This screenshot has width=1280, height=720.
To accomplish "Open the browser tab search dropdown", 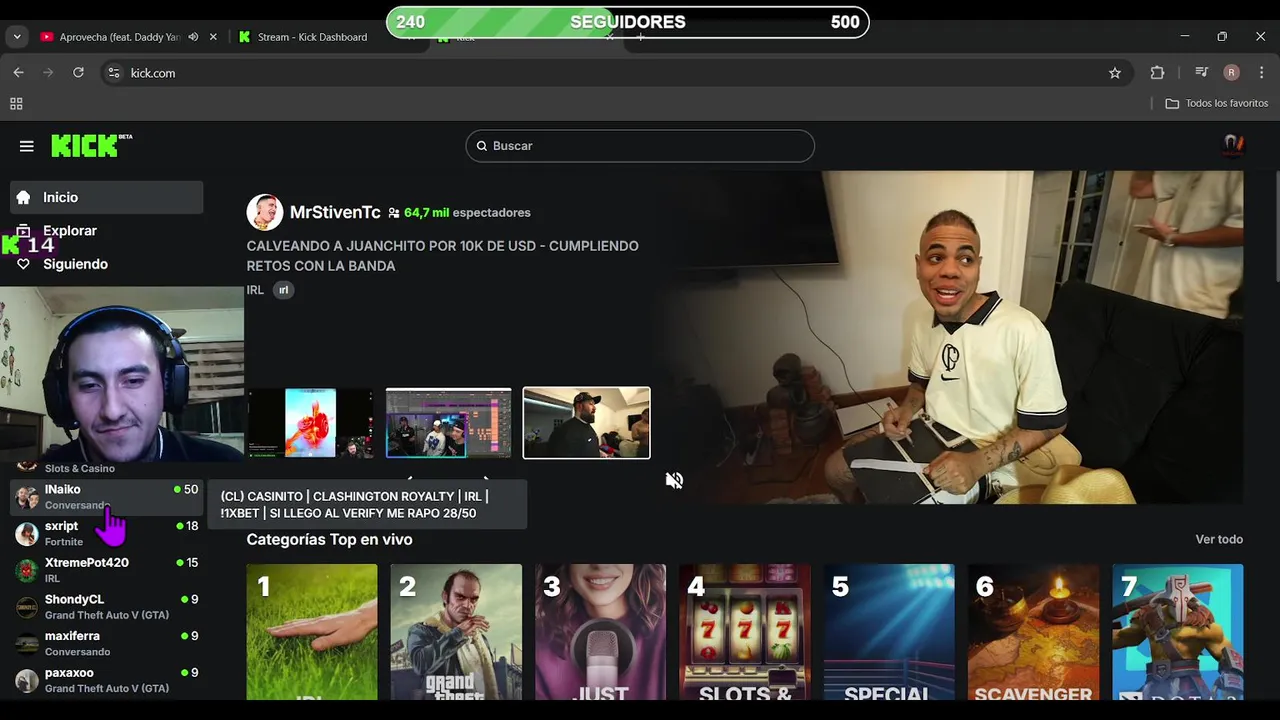I will tap(17, 37).
